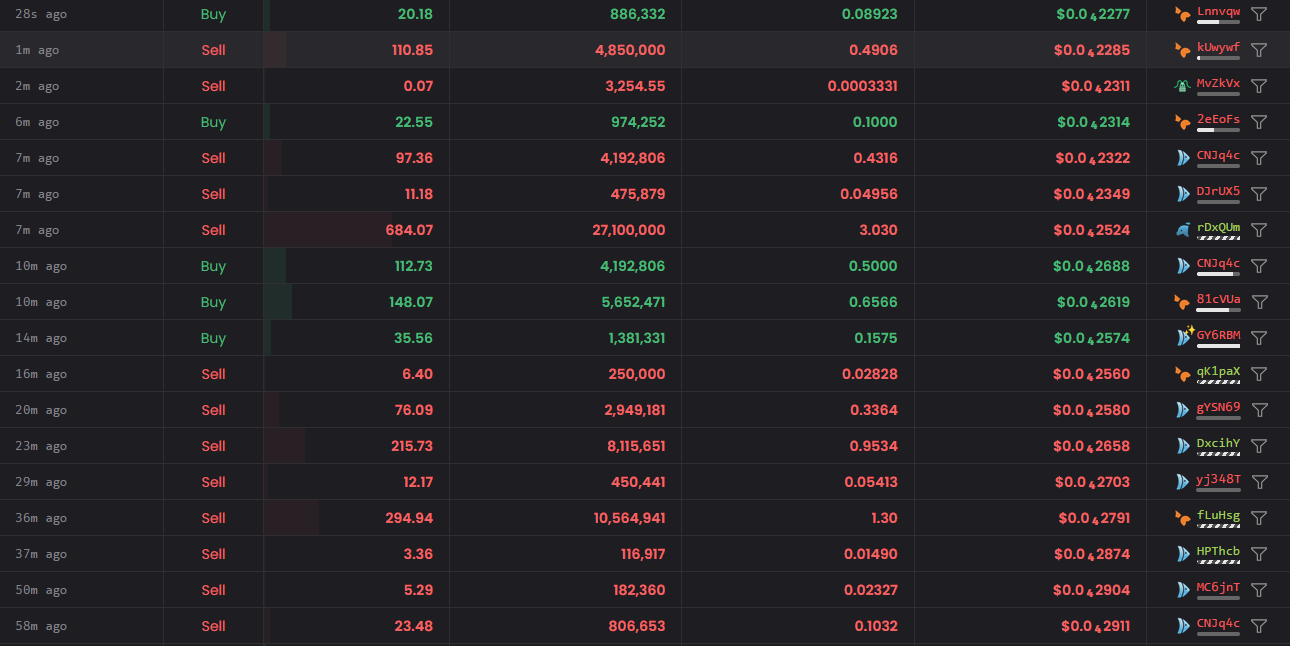Click the progress bar under qK1paX
This screenshot has width=1290, height=646.
coord(1218,382)
